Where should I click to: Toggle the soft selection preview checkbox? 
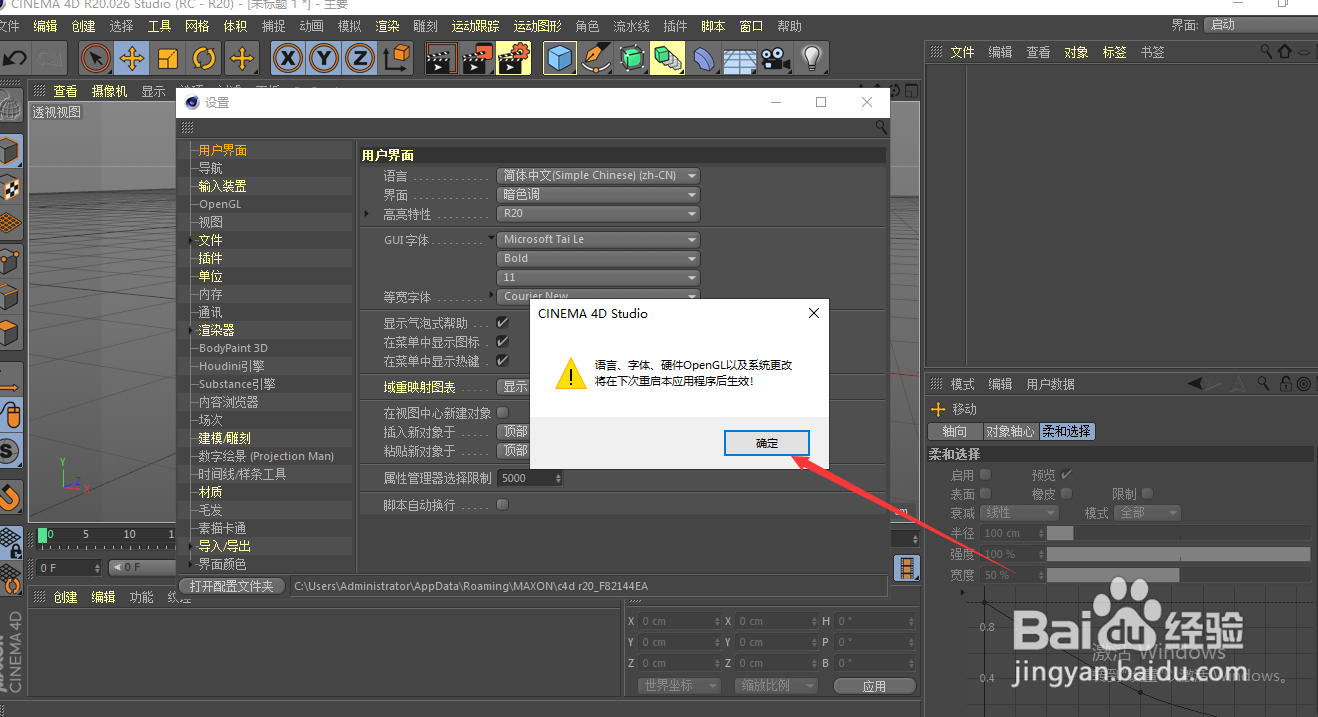1067,474
